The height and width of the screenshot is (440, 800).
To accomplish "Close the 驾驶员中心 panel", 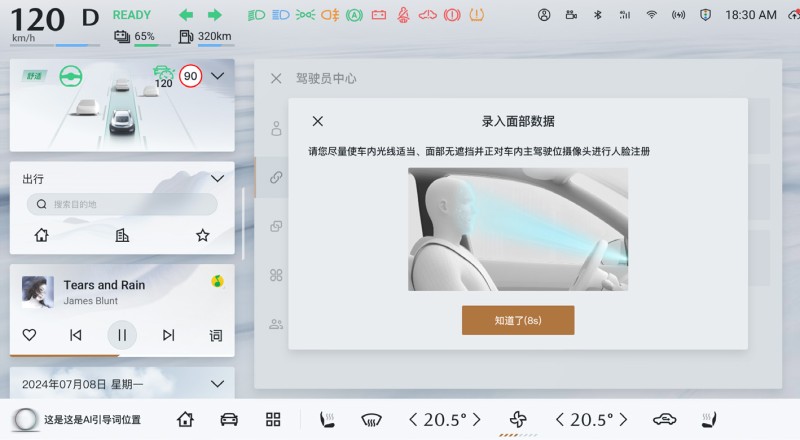I will pyautogui.click(x=276, y=79).
